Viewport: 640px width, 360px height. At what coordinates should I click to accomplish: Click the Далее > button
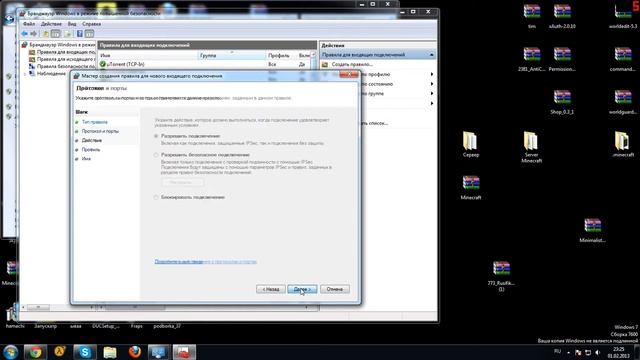point(302,289)
